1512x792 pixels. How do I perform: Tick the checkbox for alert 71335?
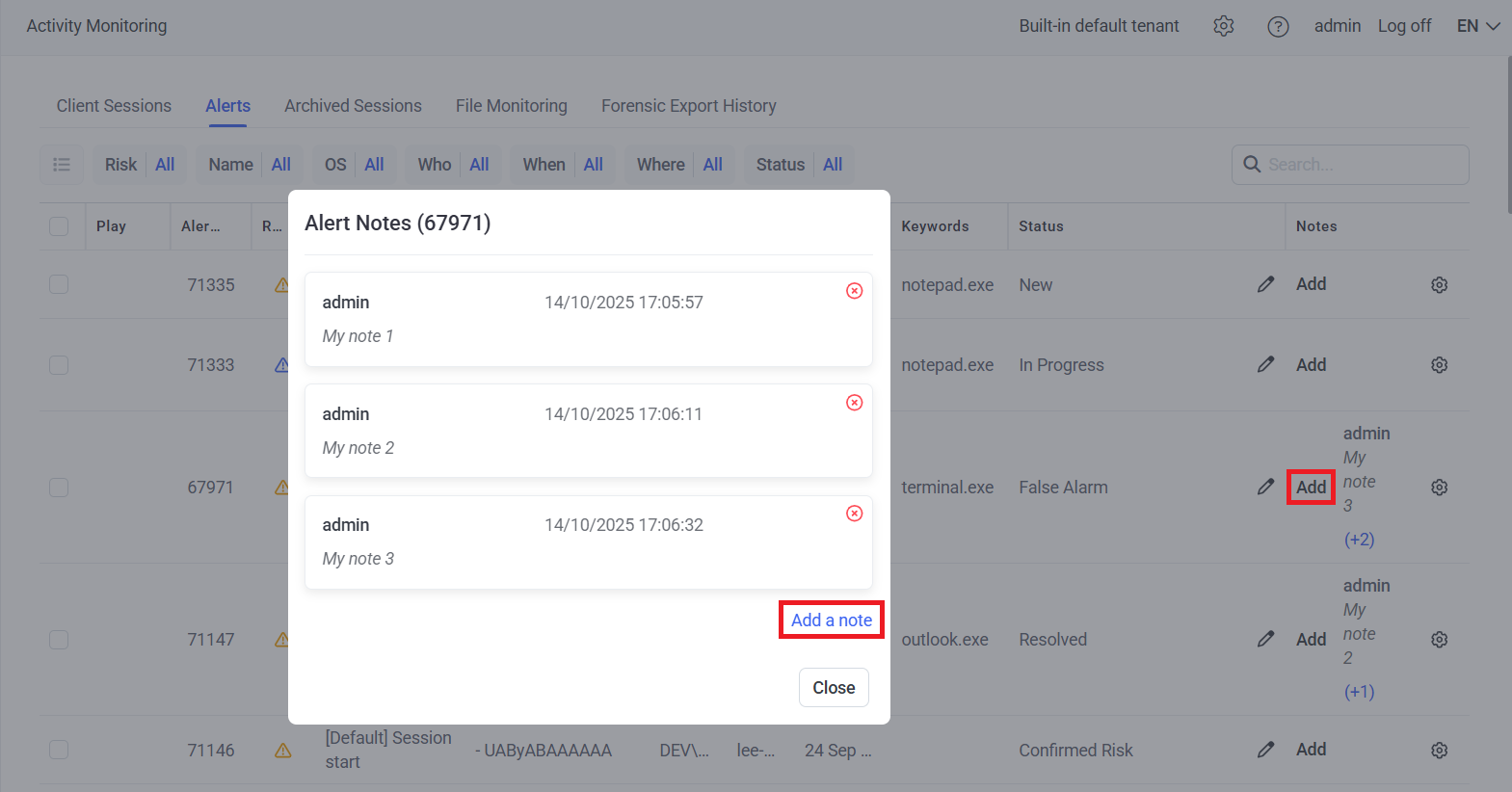tap(59, 284)
